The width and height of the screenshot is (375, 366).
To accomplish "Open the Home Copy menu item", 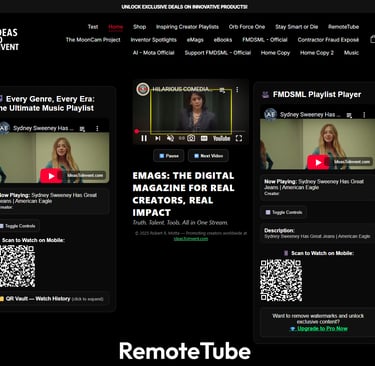I will [x=275, y=53].
